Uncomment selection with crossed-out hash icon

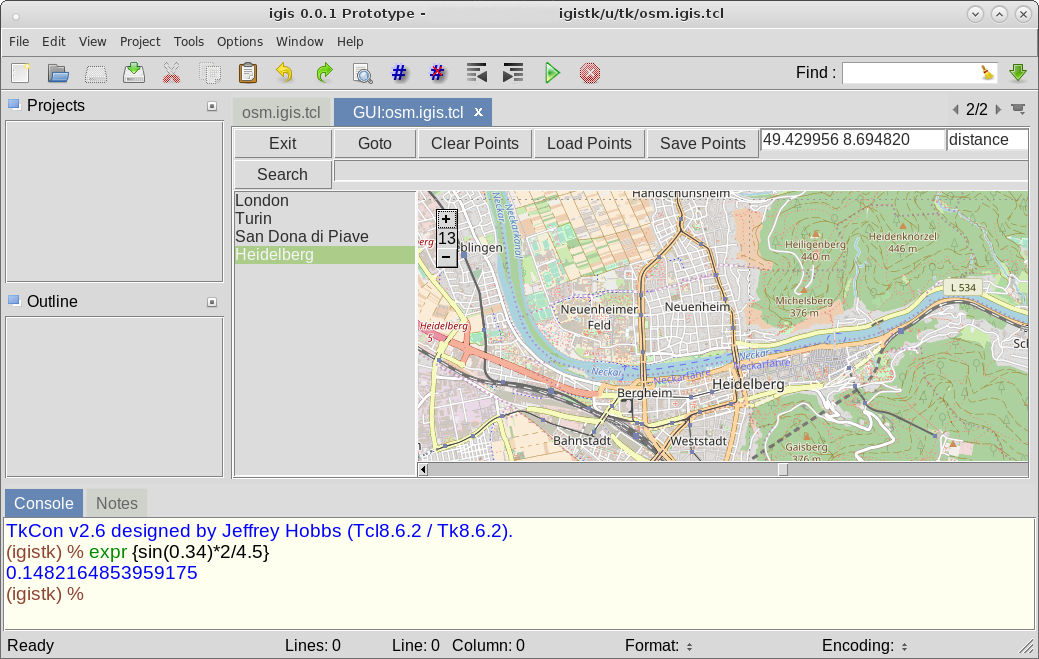[437, 73]
